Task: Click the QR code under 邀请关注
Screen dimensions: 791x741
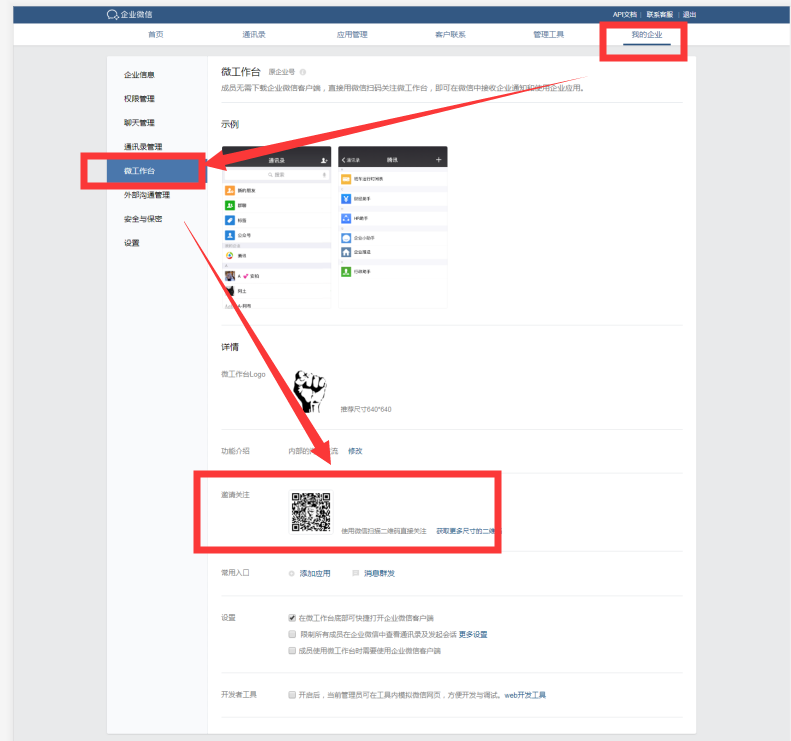Action: coord(311,512)
